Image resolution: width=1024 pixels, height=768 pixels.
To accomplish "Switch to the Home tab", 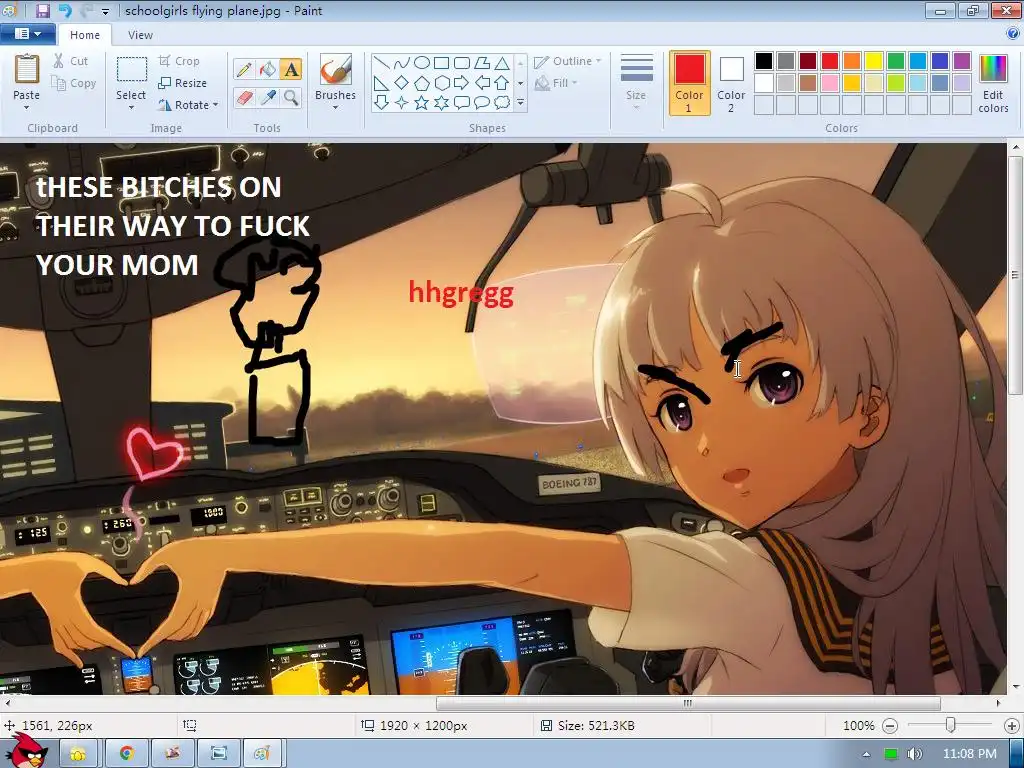I will (x=85, y=35).
